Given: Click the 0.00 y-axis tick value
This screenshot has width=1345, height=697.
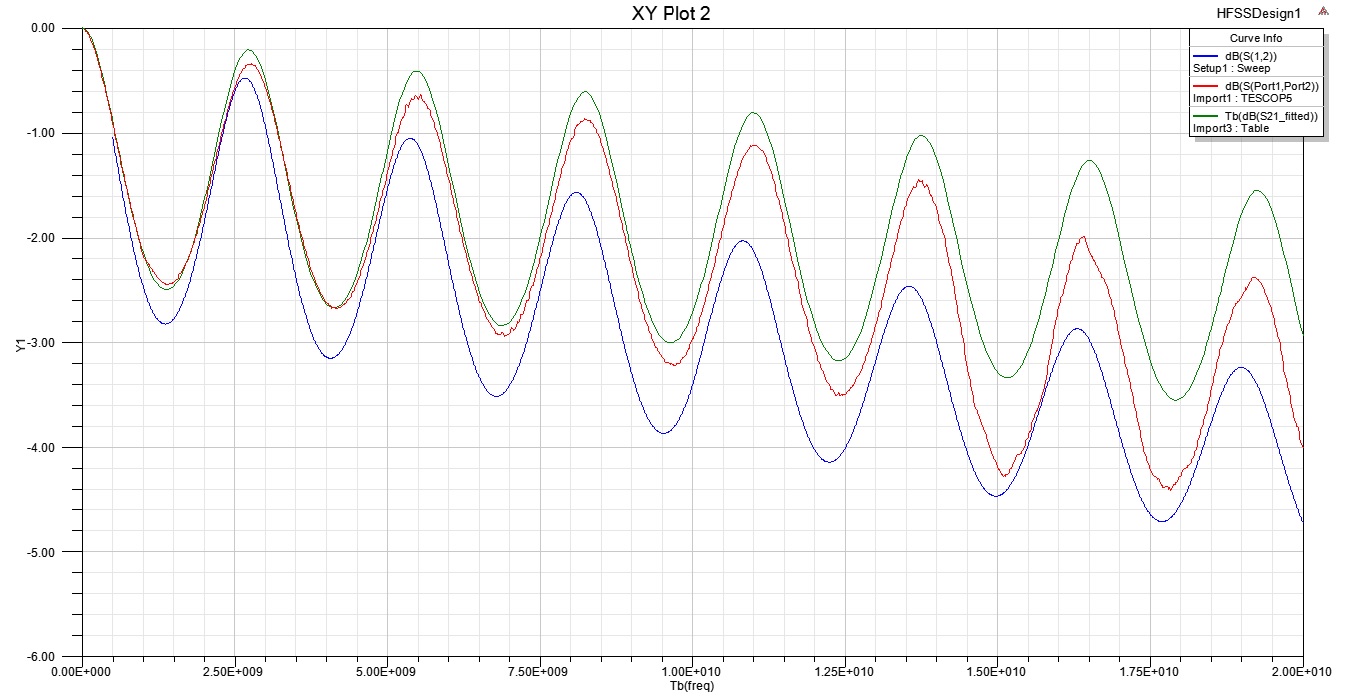Looking at the screenshot, I should (x=43, y=29).
